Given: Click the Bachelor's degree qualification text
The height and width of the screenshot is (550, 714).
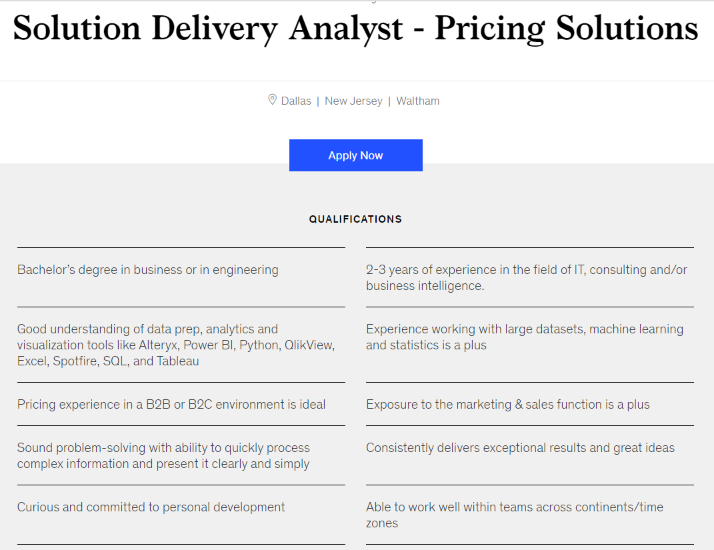Looking at the screenshot, I should (148, 270).
